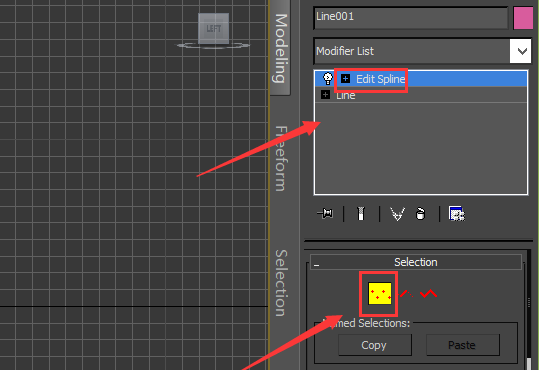Image resolution: width=539 pixels, height=370 pixels.
Task: Switch to the Selection ribbon tab
Action: pyautogui.click(x=280, y=283)
